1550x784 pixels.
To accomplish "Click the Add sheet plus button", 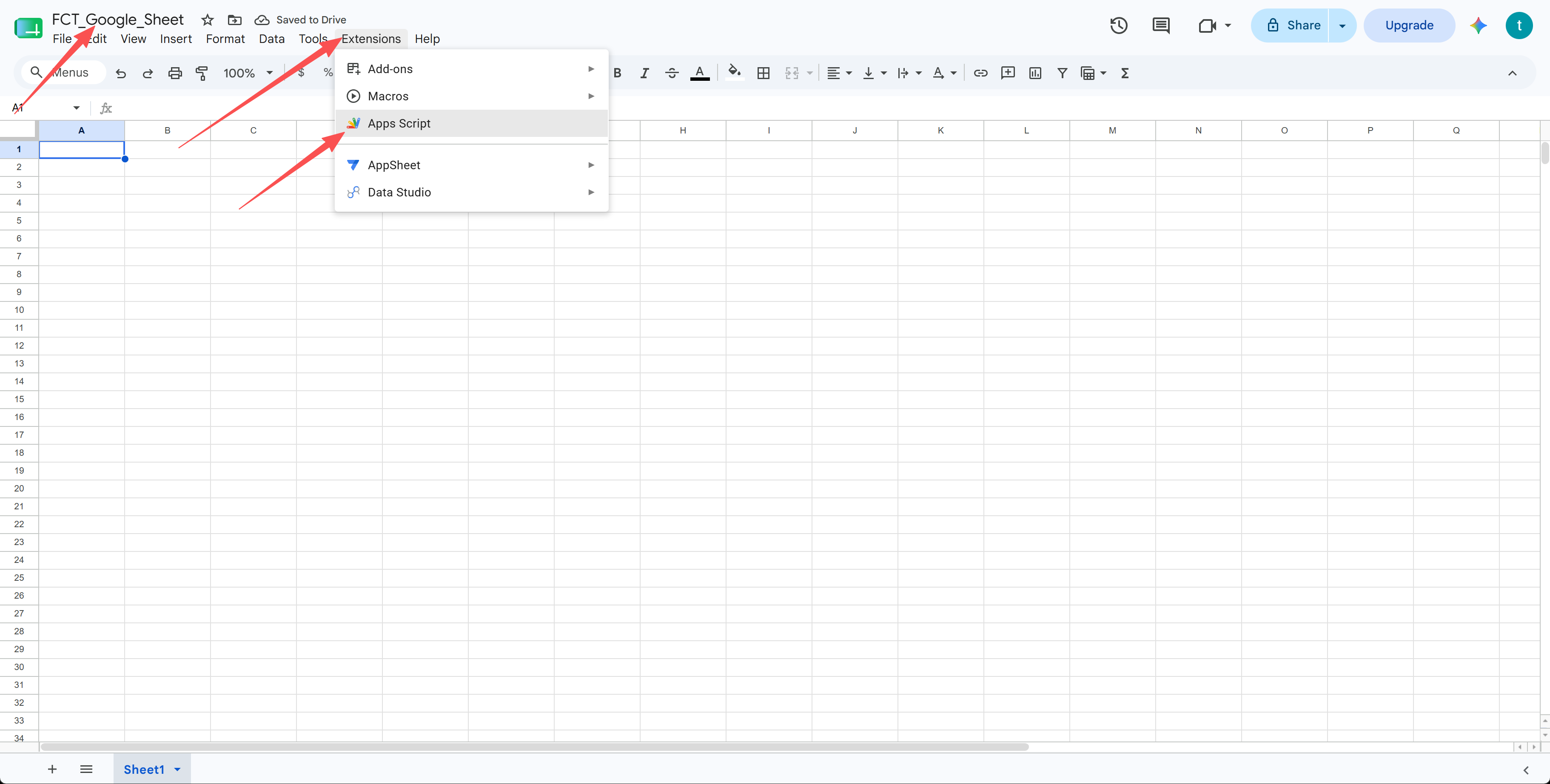I will pos(52,769).
